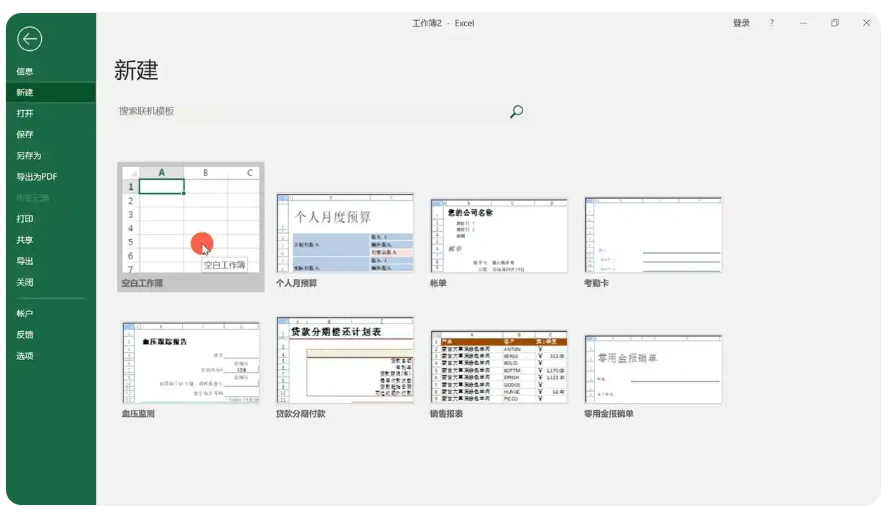Click the back arrow to exit backstage
Screen dimensions: 894x515
pos(30,39)
